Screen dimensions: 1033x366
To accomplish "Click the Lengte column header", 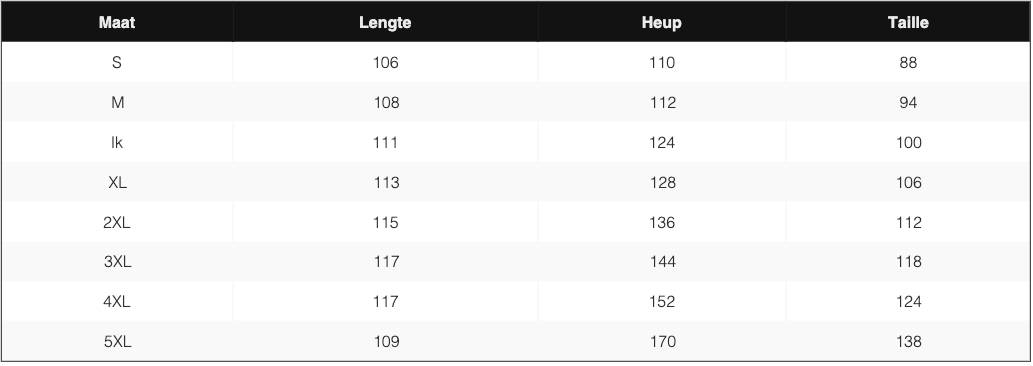I will click(x=385, y=22).
